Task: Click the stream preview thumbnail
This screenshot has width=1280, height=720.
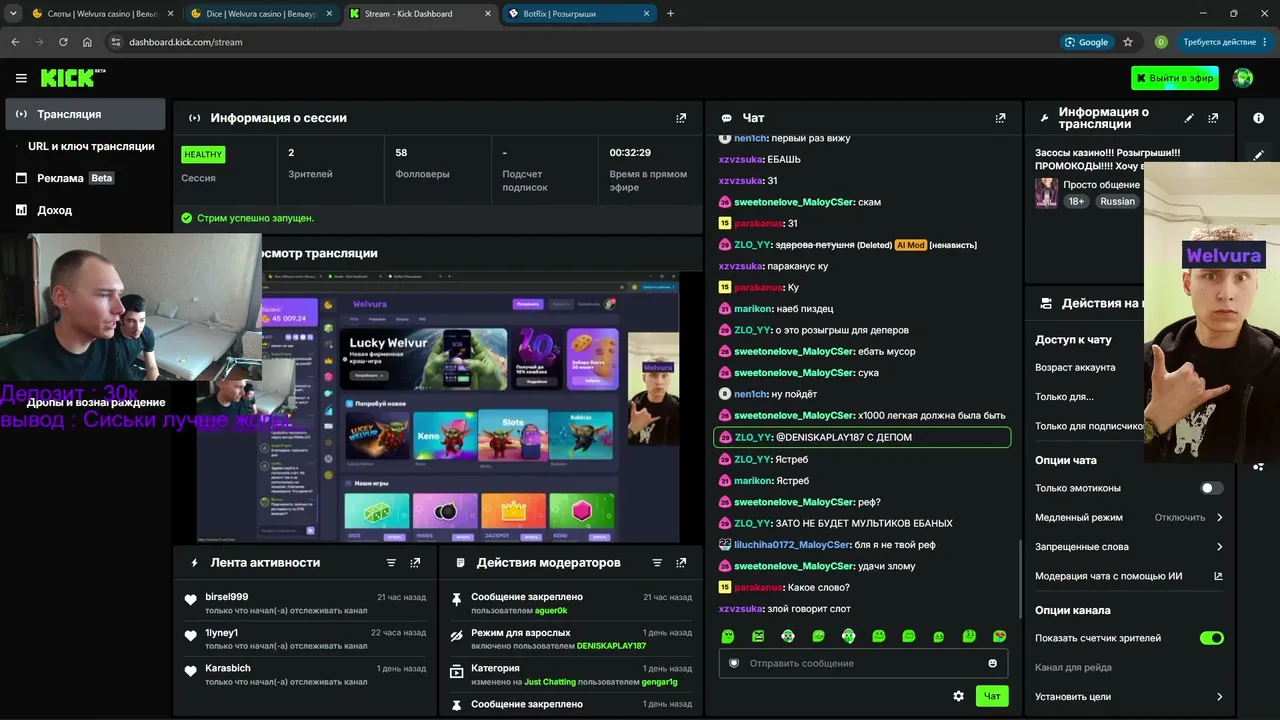Action: [x=438, y=406]
